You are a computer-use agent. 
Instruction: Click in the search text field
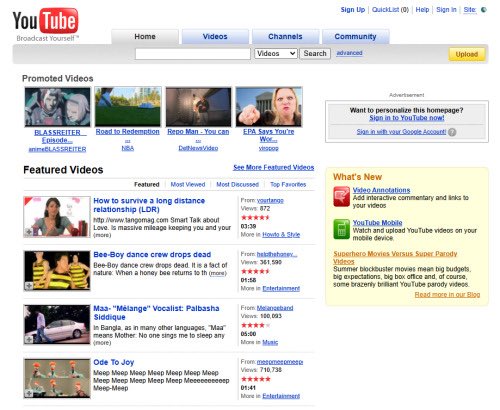193,54
